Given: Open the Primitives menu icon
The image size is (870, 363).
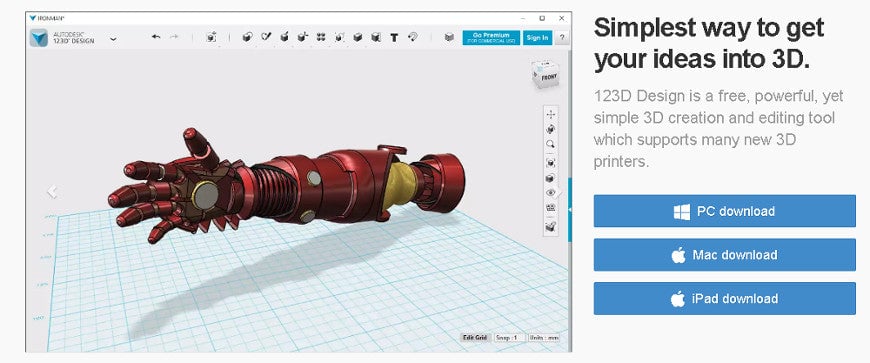Looking at the screenshot, I should (x=247, y=37).
